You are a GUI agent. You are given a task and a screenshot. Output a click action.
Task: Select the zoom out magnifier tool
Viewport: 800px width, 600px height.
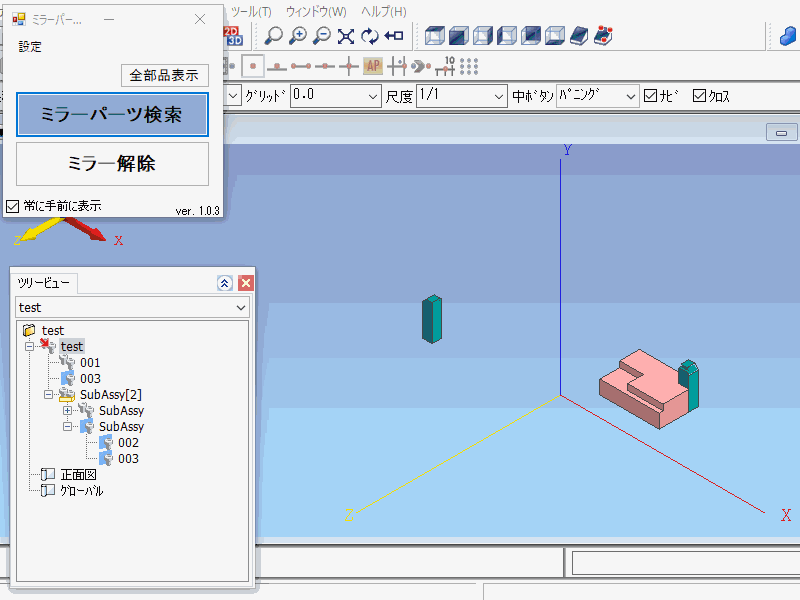pos(322,36)
